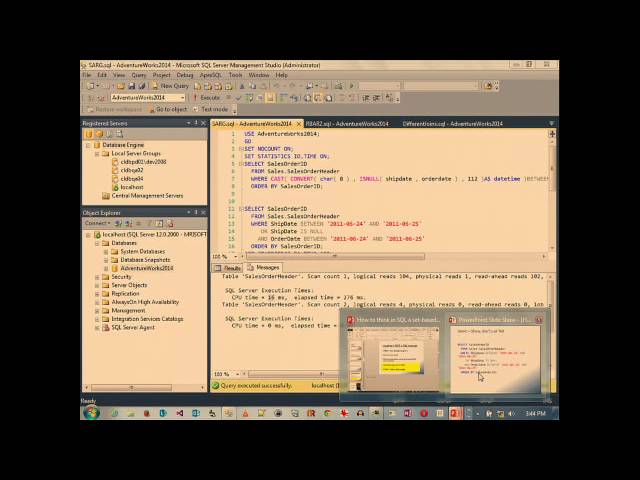The image size is (640, 480).
Task: Click the Object Explorer refresh icon
Action: point(160,223)
